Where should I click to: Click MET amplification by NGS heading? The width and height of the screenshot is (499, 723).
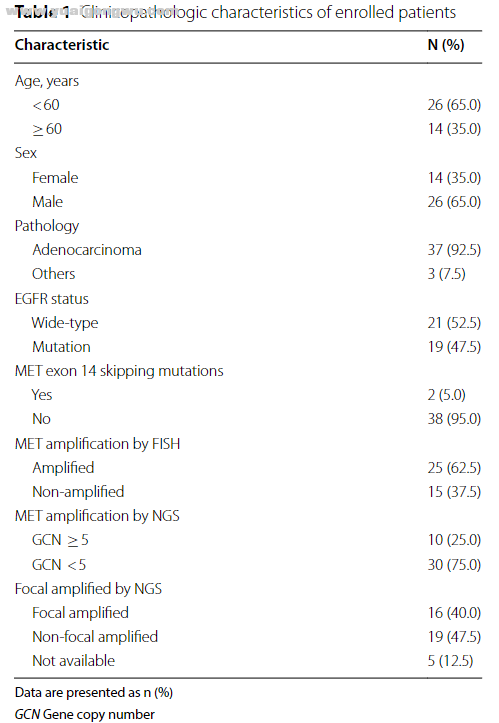click(97, 516)
